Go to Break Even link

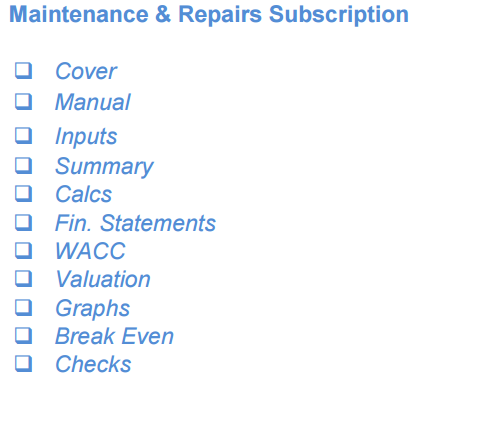tap(114, 336)
